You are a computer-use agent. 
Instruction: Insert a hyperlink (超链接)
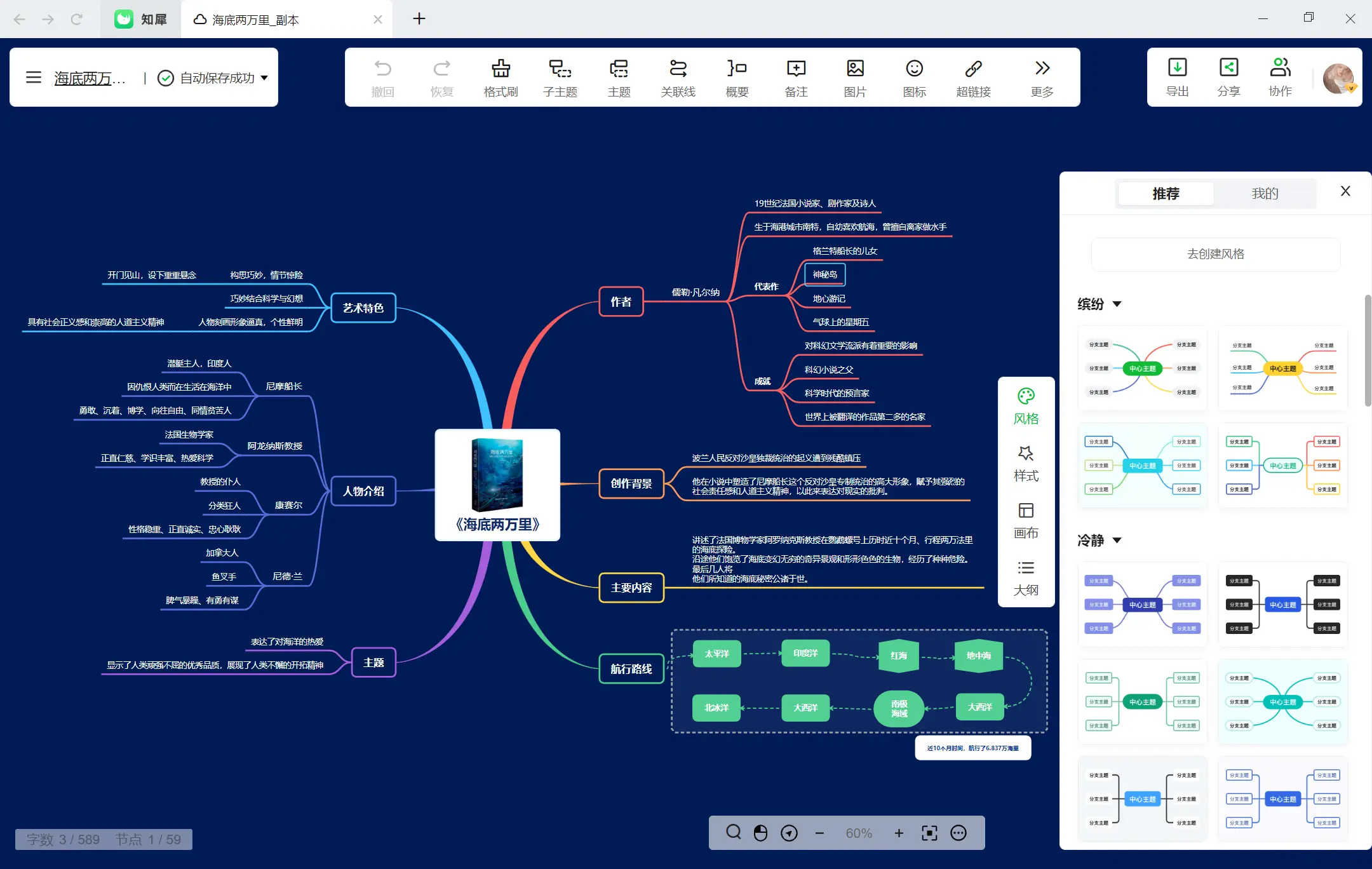click(x=973, y=77)
